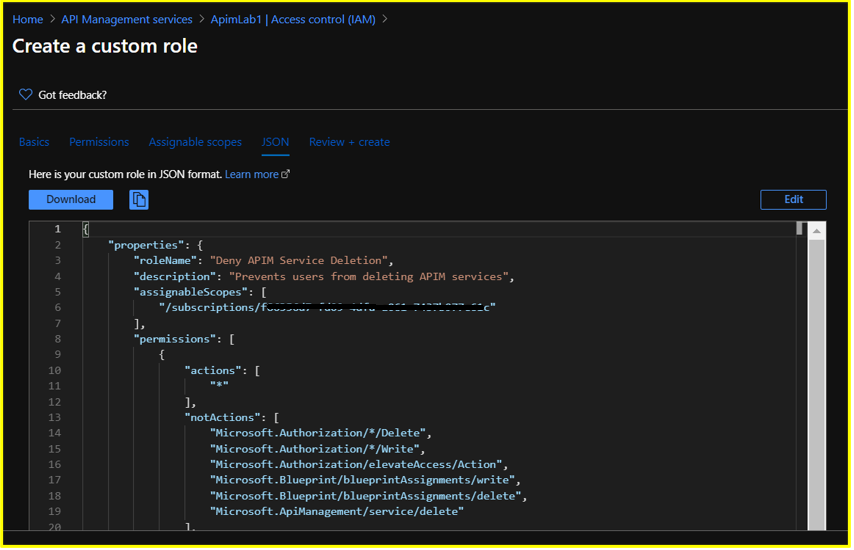Open the external link icon beside Learn more
This screenshot has width=854, height=550.
coord(285,174)
